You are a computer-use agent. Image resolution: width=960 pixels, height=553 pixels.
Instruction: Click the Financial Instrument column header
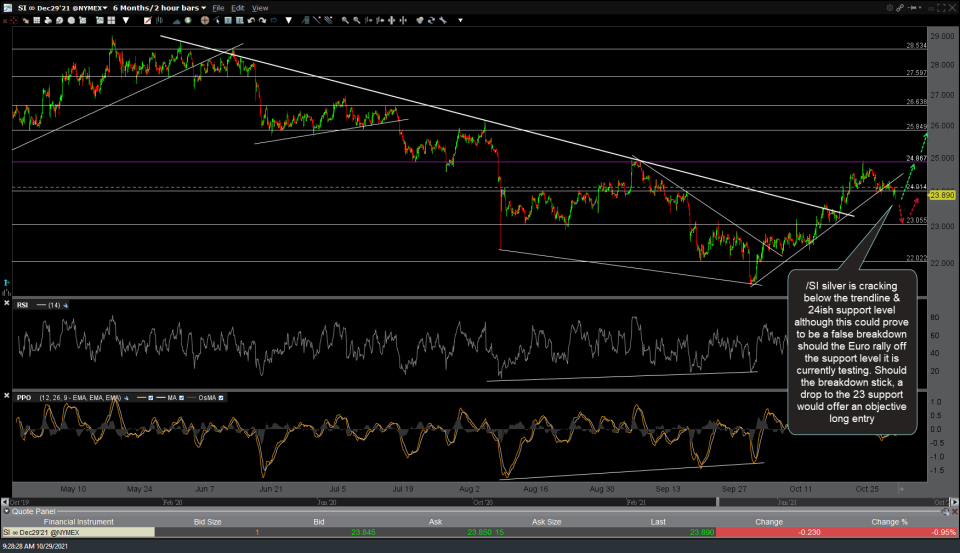tap(79, 521)
